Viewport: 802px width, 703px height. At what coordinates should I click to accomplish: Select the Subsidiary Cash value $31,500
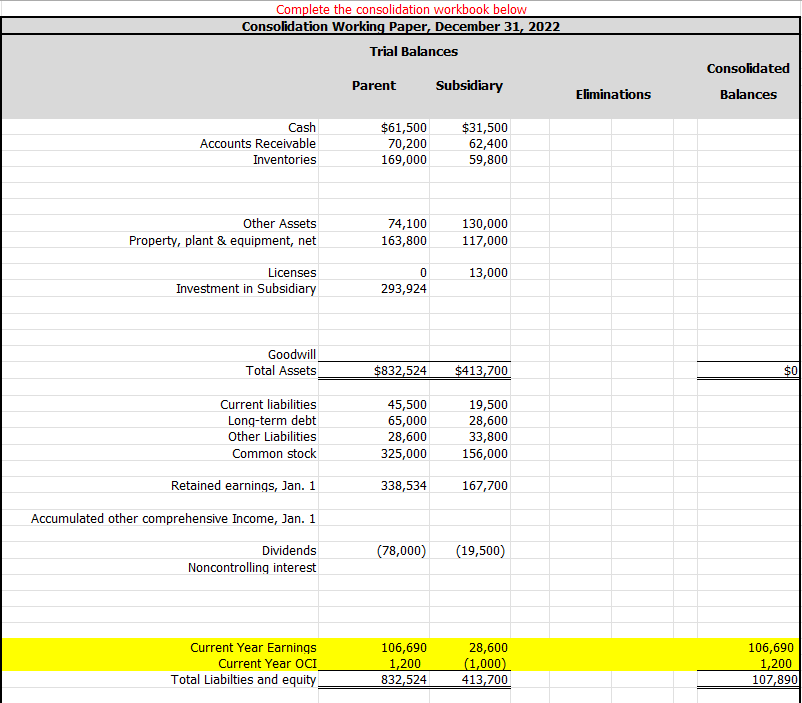pos(484,127)
